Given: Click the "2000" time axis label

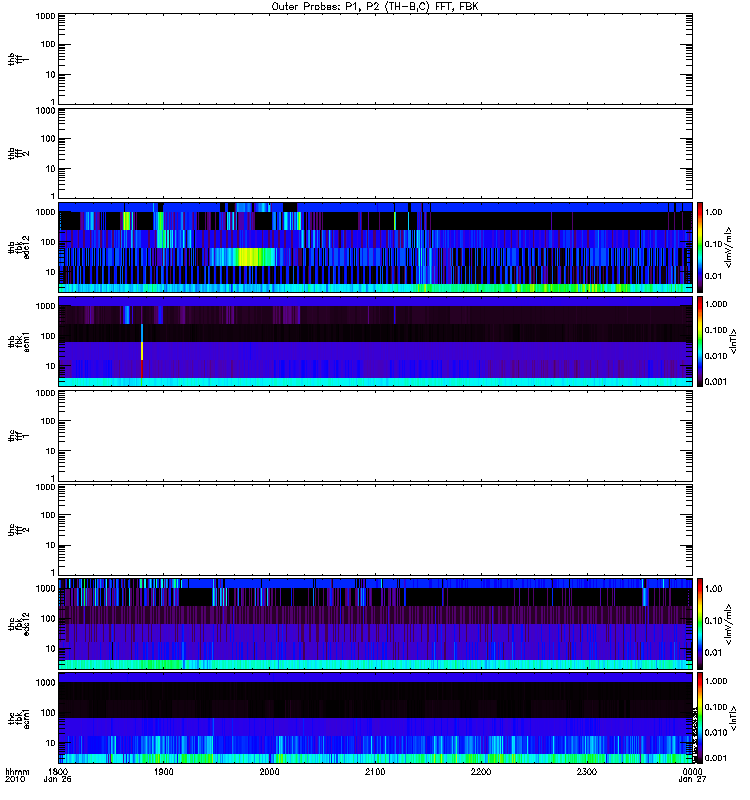Looking at the screenshot, I should (269, 771).
